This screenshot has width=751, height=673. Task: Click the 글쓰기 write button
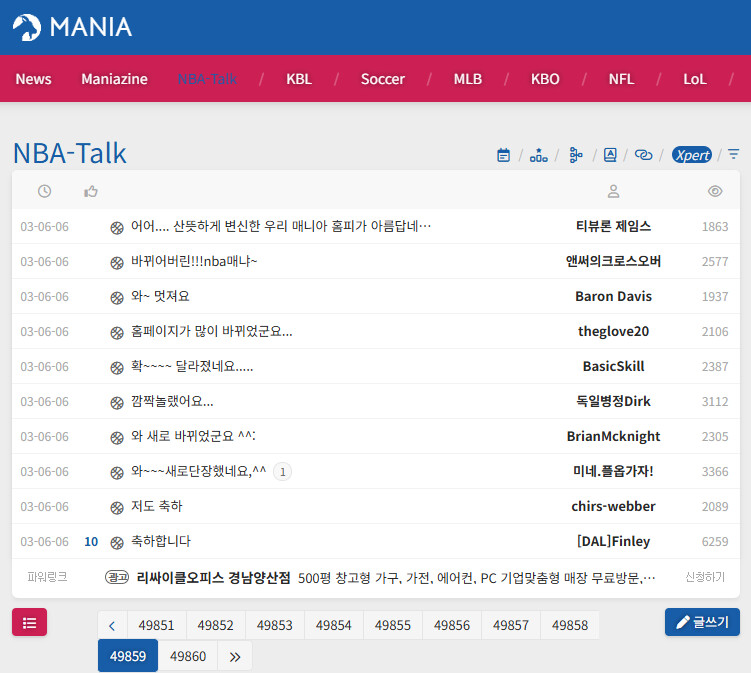coord(702,622)
